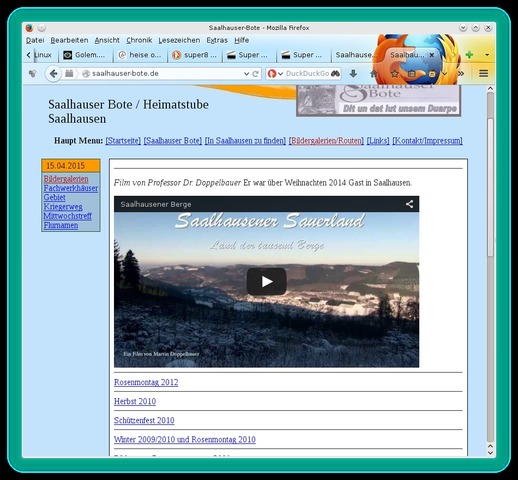Viewport: 518px width, 480px height.
Task: Switch to the second Super ... clapperboard tab
Action: (x=304, y=55)
